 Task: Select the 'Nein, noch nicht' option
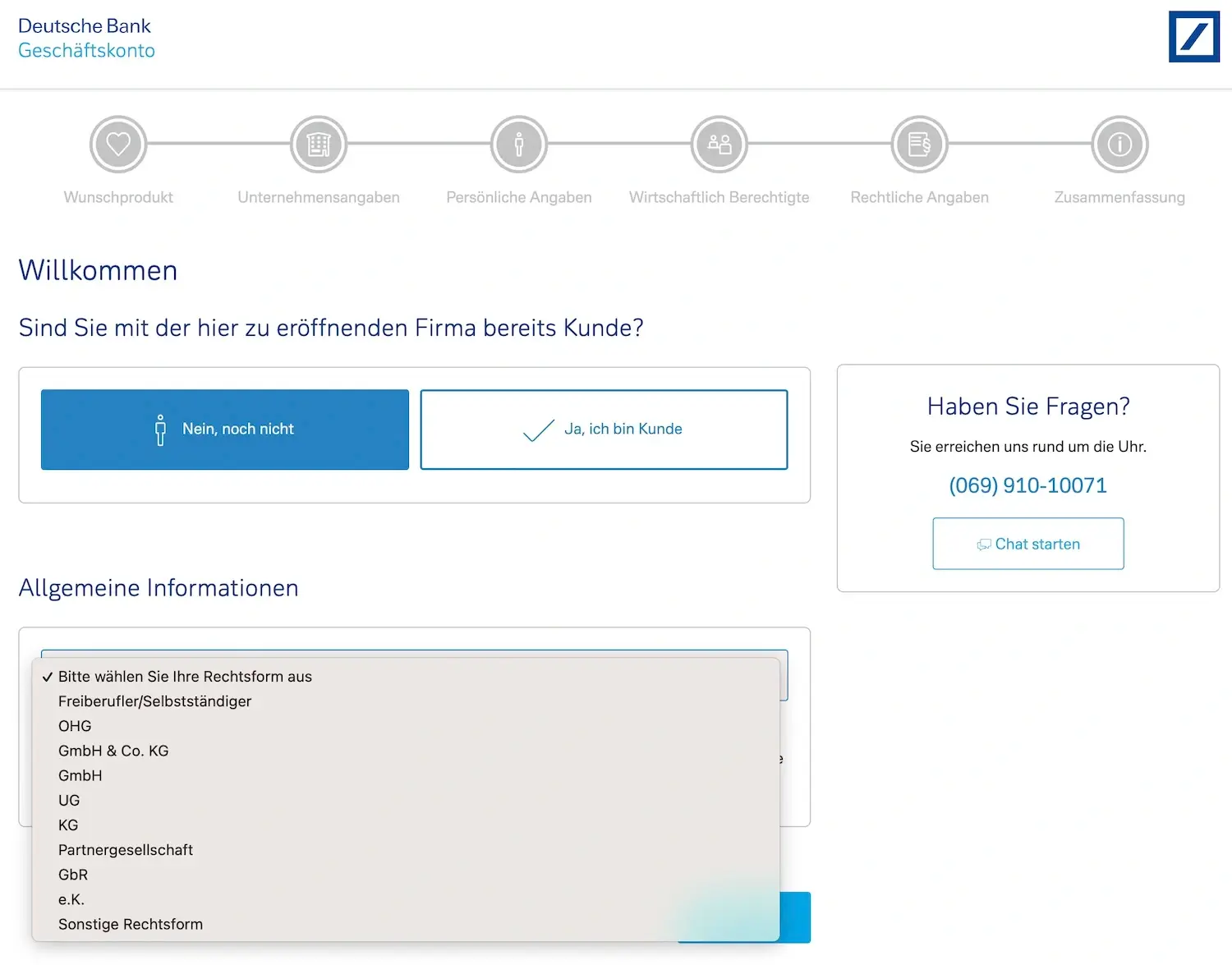[225, 430]
